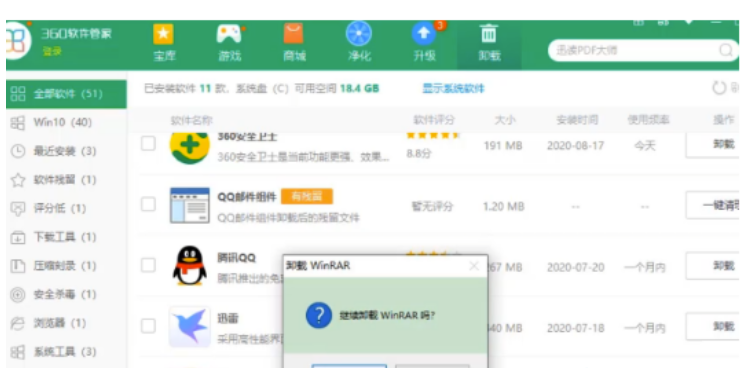Screen dimensions: 750x368
Task: Click the 有残留 orange tag
Action: pos(307,196)
